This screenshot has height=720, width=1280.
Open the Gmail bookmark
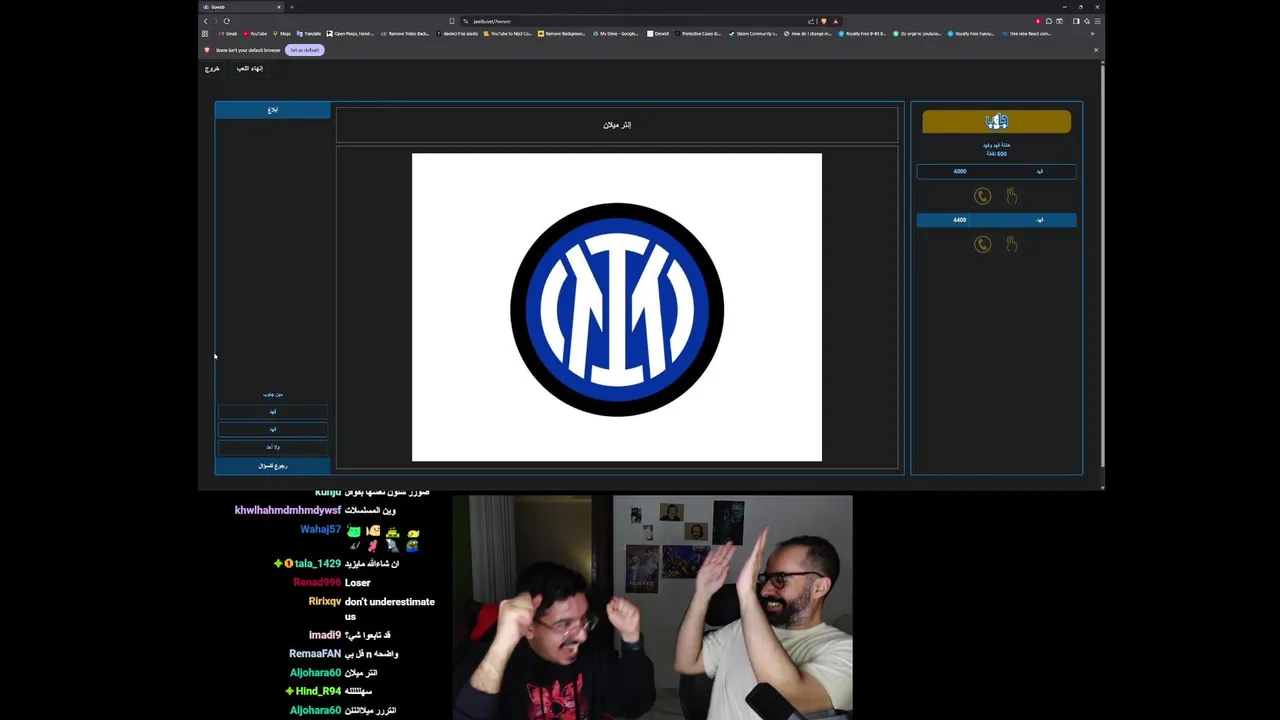click(x=228, y=34)
